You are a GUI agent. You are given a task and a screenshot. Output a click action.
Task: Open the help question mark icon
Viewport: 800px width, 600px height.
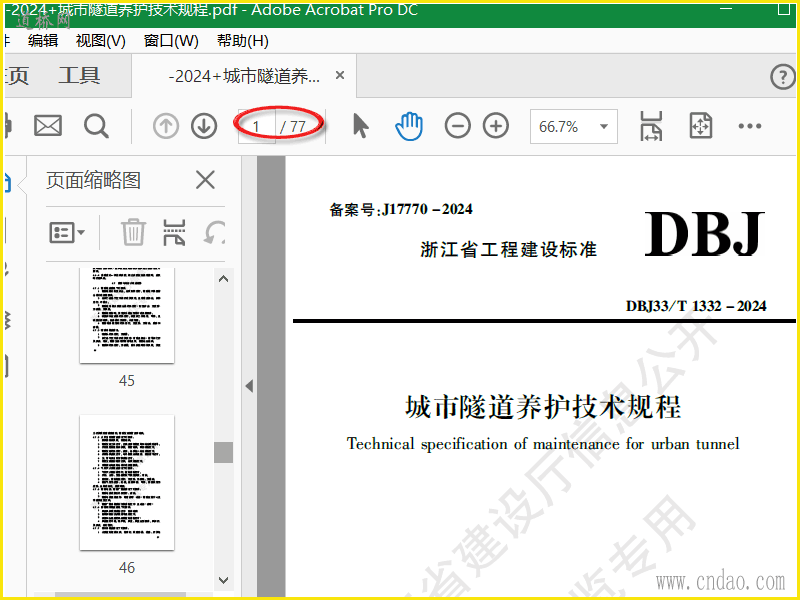pyautogui.click(x=783, y=78)
